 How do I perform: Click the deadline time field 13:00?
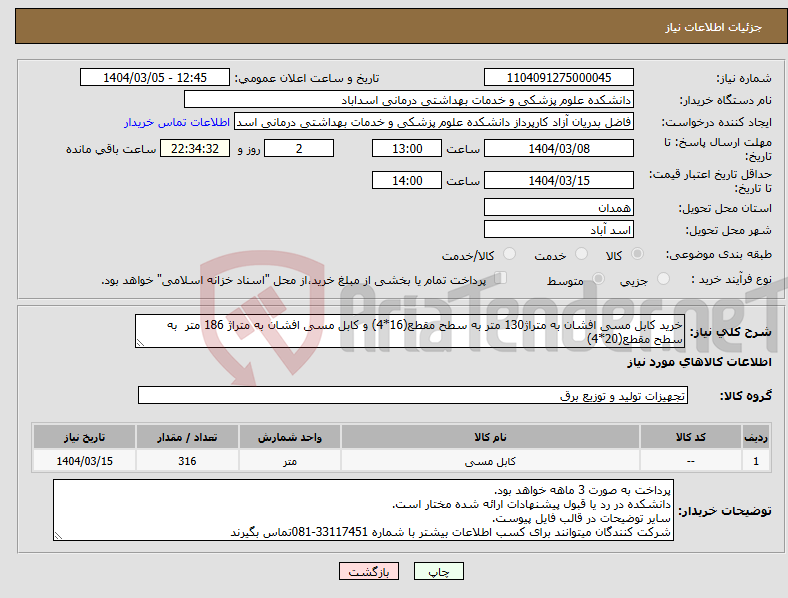tap(407, 149)
